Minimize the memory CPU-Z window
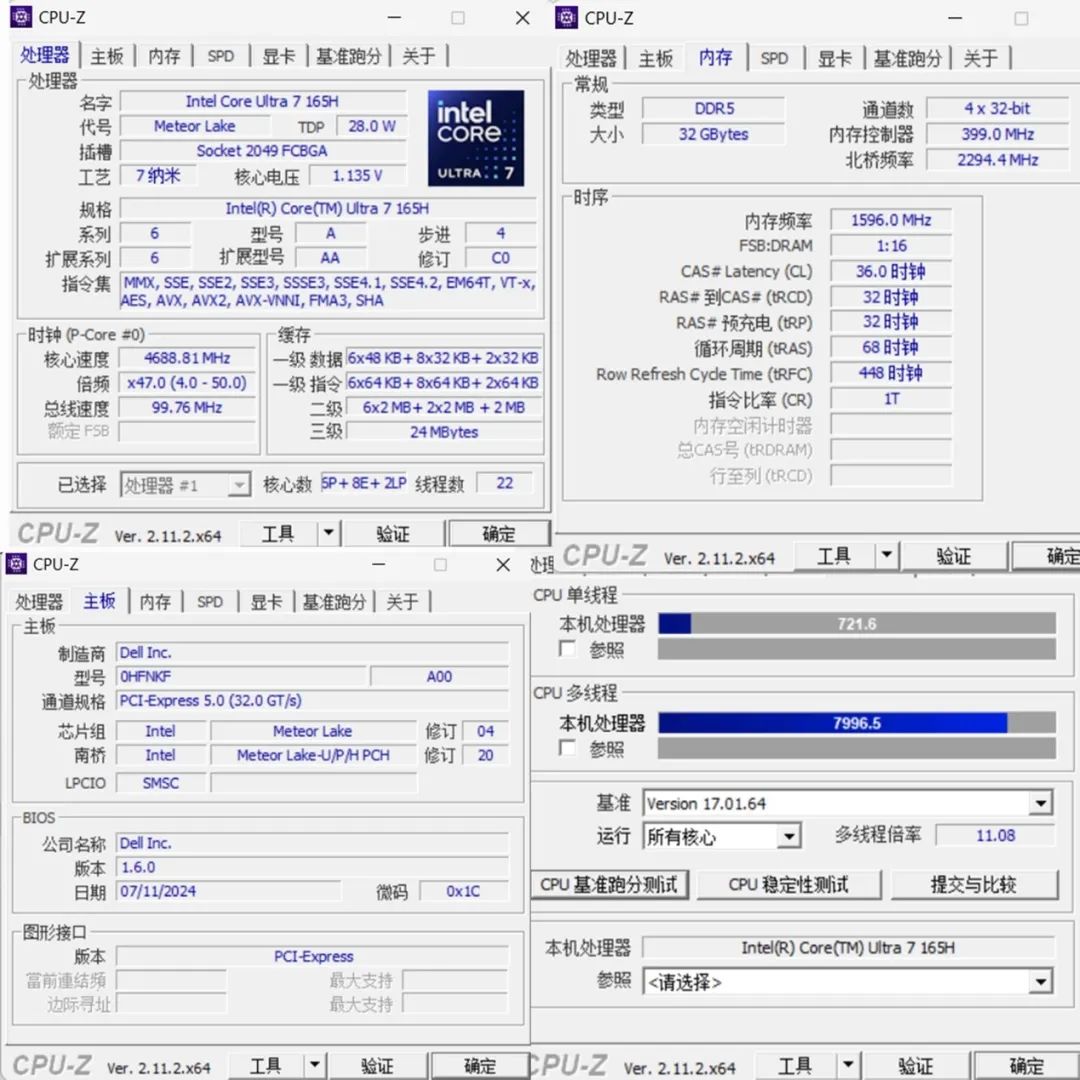The image size is (1080, 1080). pyautogui.click(x=955, y=18)
